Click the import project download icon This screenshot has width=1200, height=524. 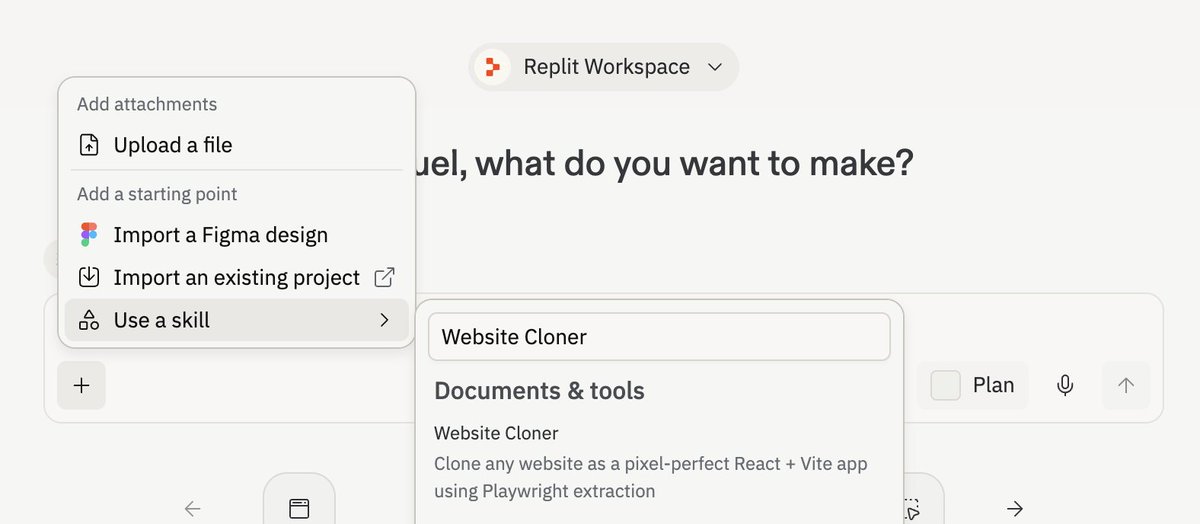(x=89, y=277)
